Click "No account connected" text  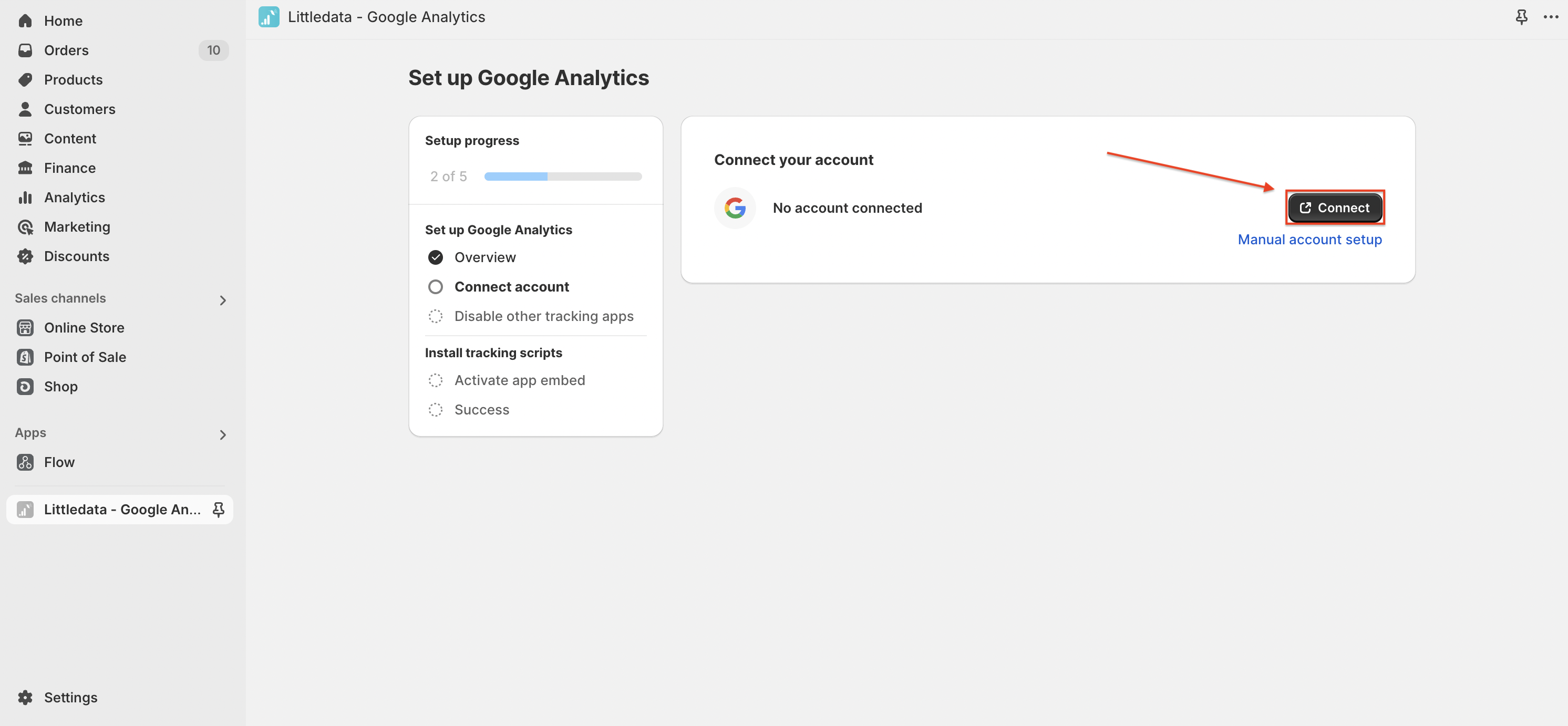[847, 208]
